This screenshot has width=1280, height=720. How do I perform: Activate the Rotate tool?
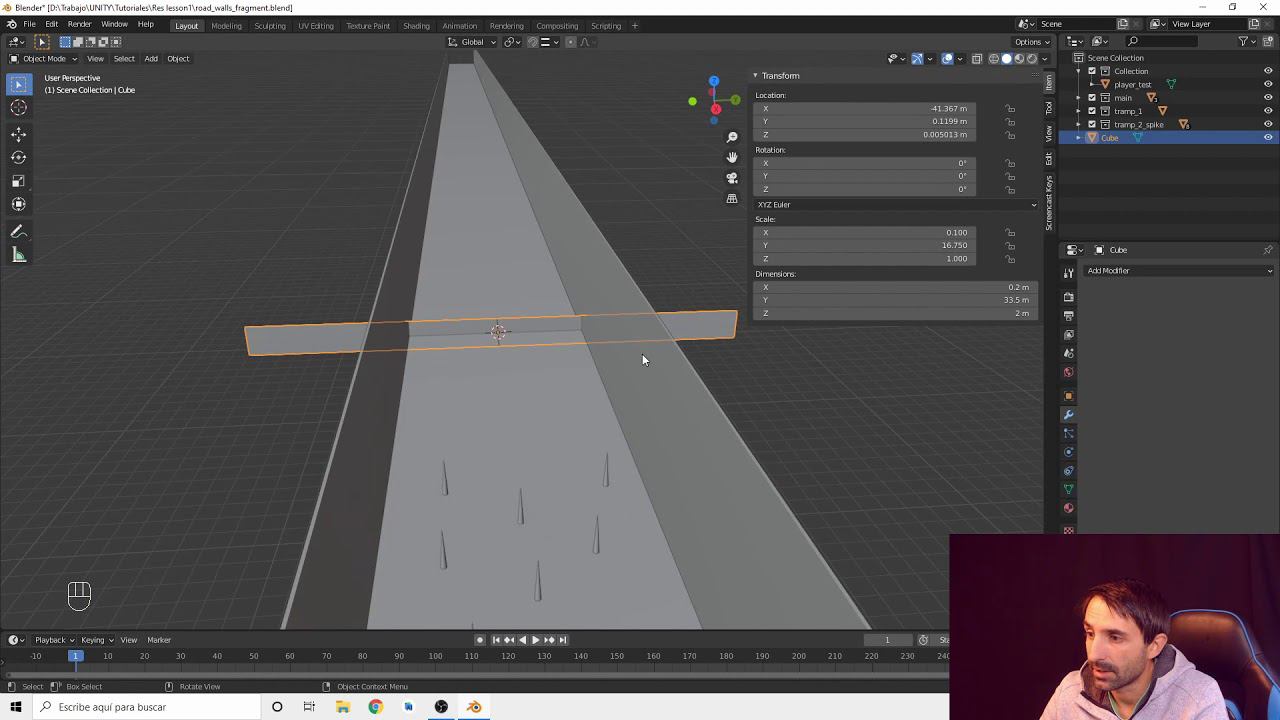click(x=19, y=157)
